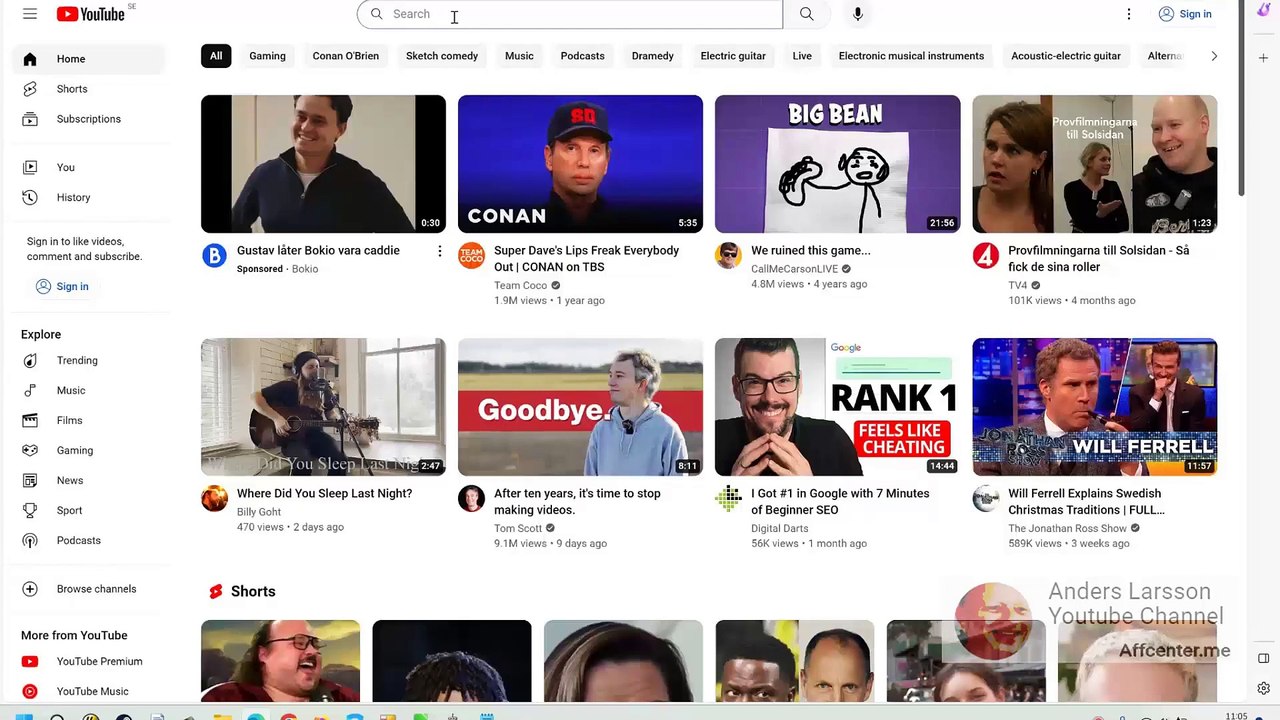This screenshot has width=1280, height=720.
Task: Click the YouTube logo
Action: click(x=91, y=14)
